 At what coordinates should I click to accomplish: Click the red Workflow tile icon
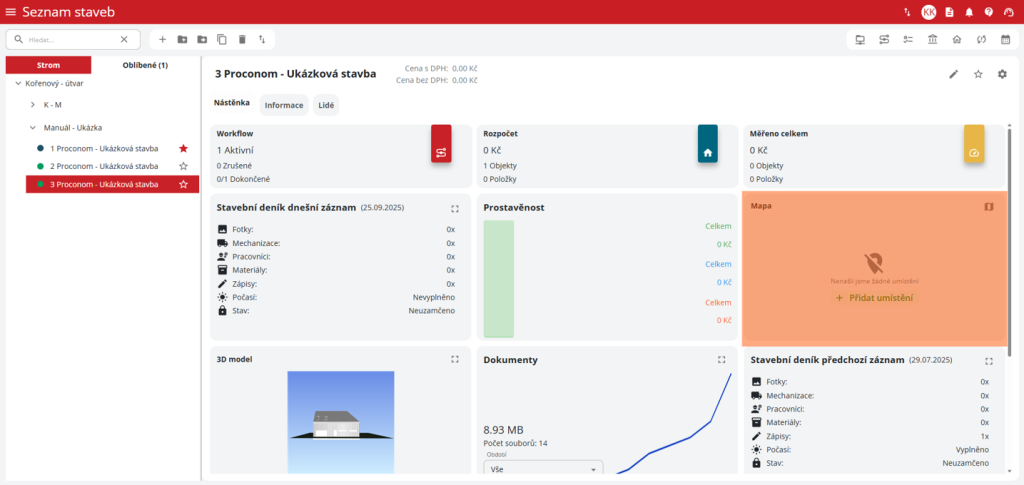(441, 152)
